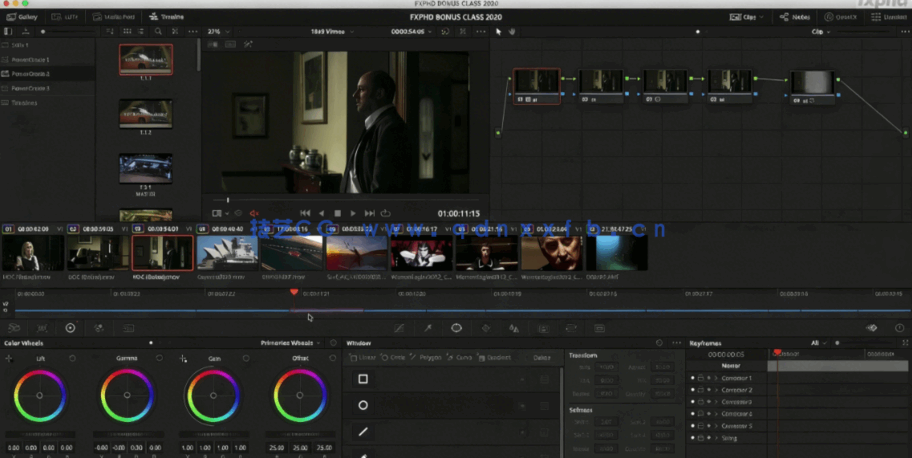Click the Gain color wheel center
The height and width of the screenshot is (458, 912).
(213, 396)
